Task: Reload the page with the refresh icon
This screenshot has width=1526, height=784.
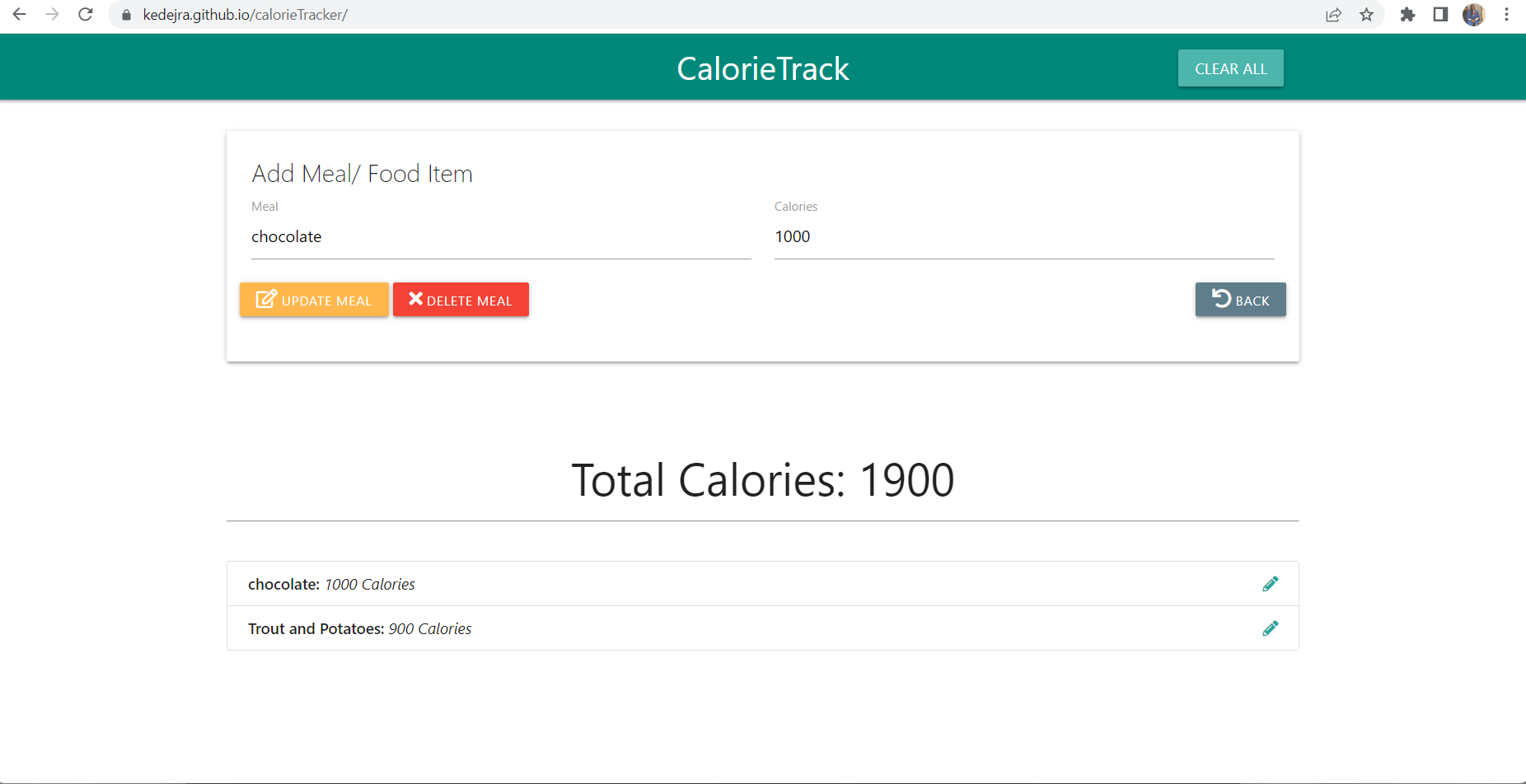Action: 85,14
